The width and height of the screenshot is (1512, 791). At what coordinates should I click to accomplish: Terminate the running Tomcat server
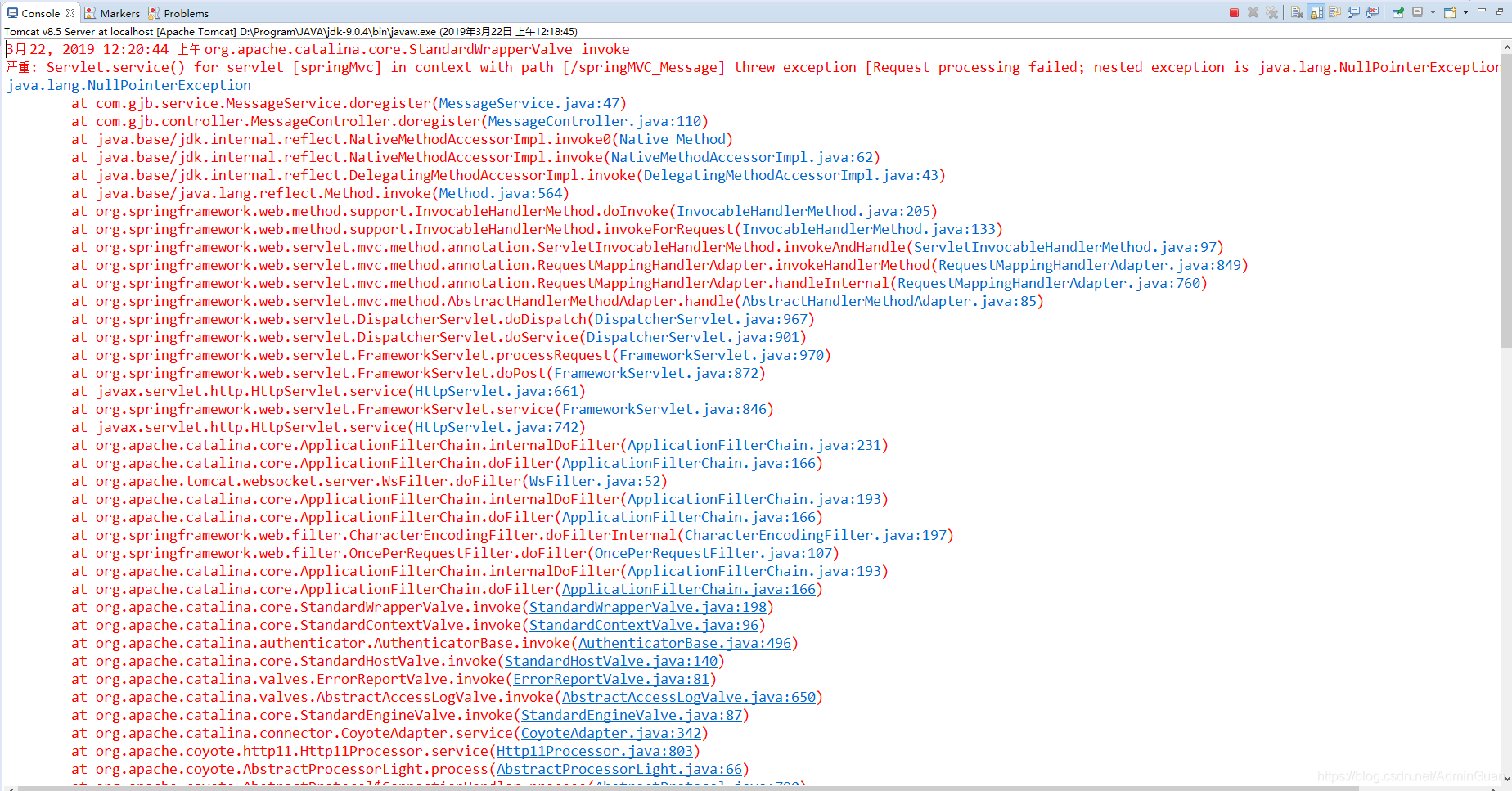(x=1234, y=12)
